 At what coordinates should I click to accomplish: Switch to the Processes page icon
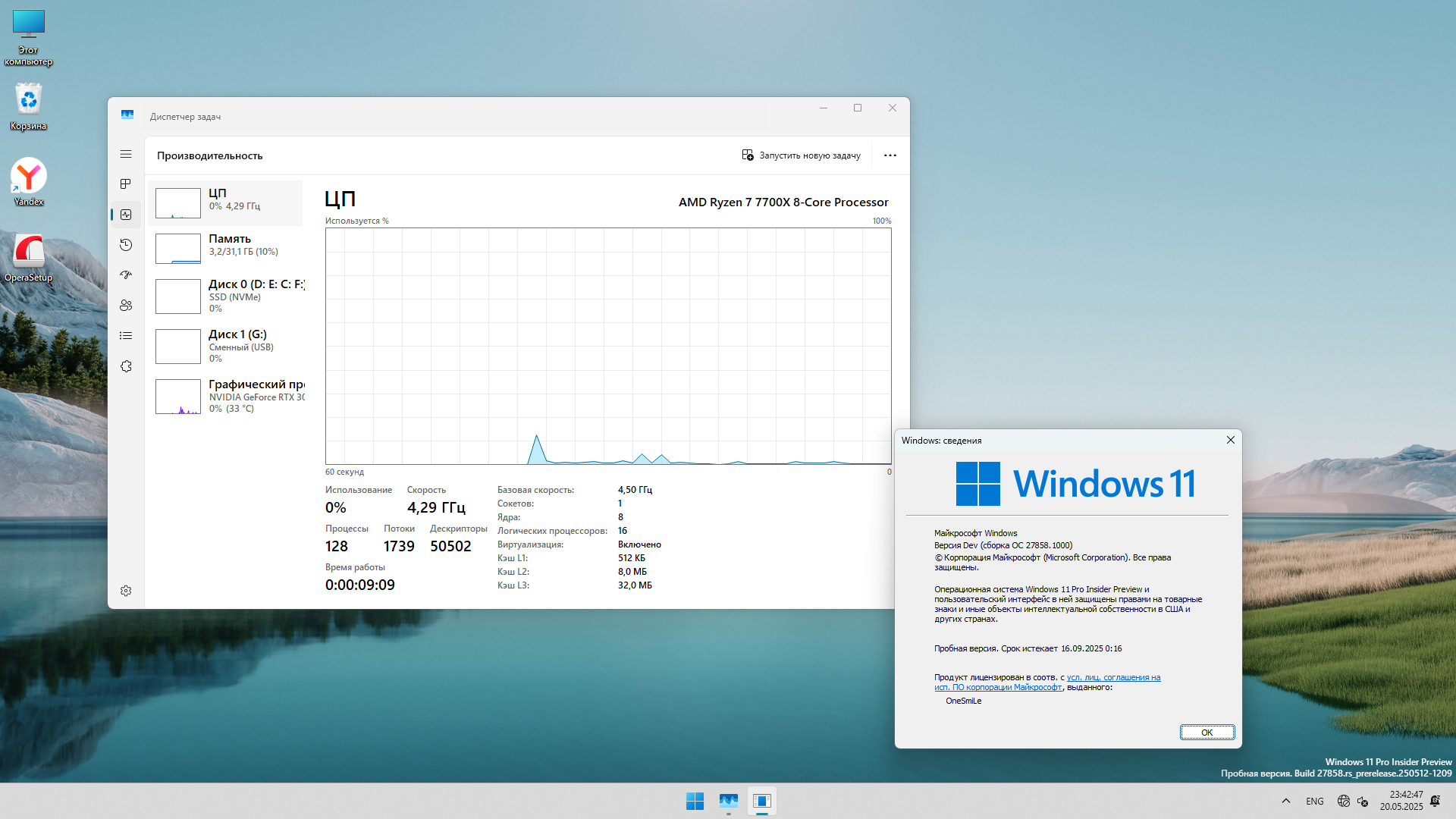coord(126,184)
